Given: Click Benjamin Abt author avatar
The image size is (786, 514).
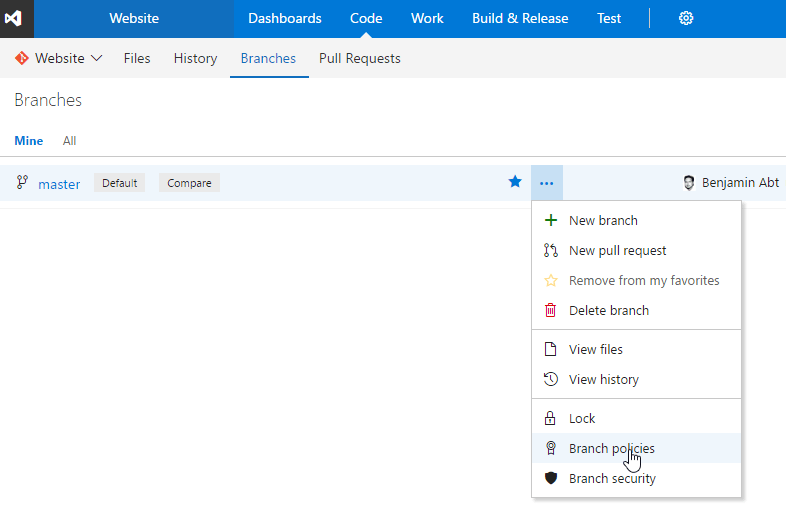Looking at the screenshot, I should [x=689, y=183].
